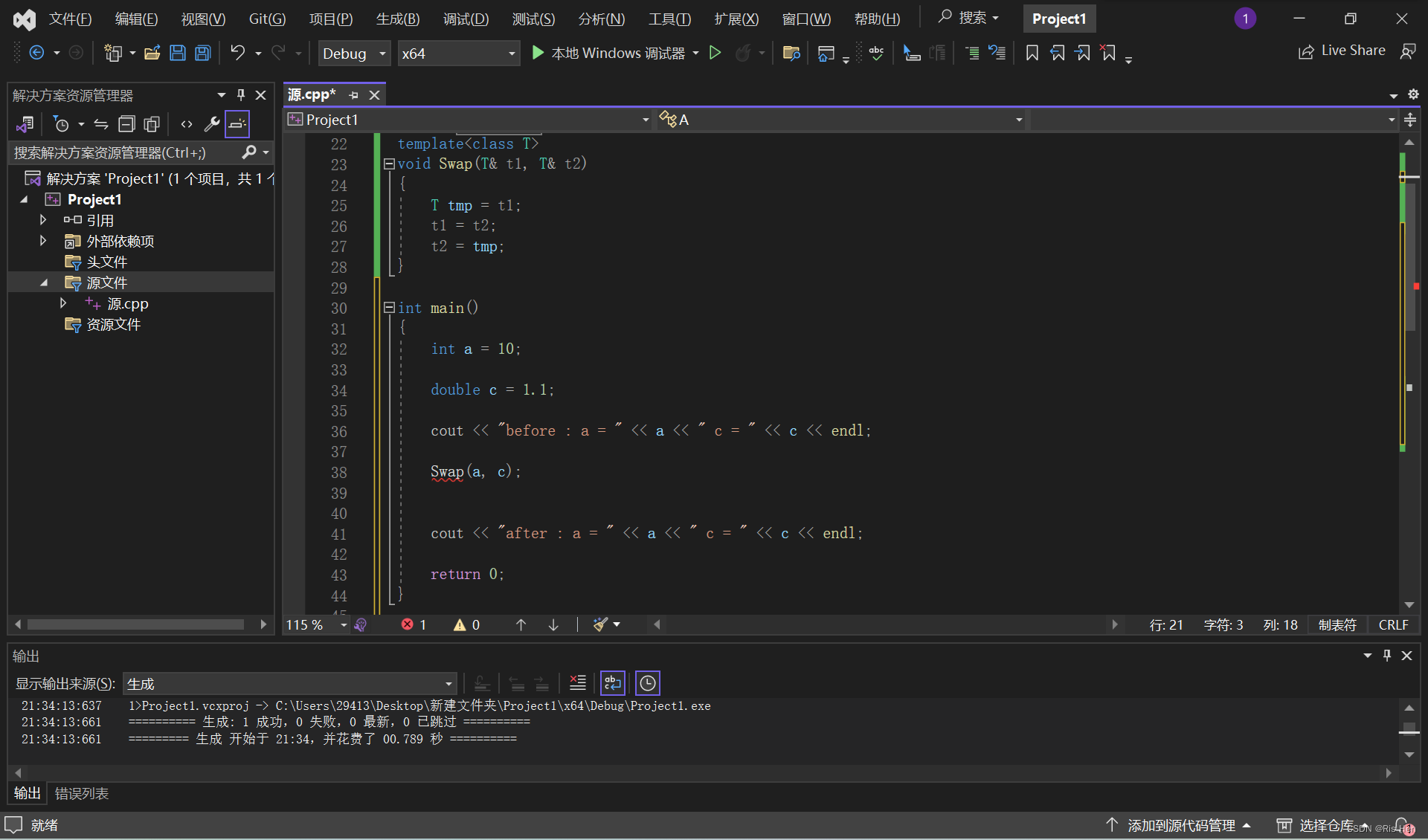The width and height of the screenshot is (1428, 840).
Task: Click the Open File folder icon
Action: [x=152, y=53]
